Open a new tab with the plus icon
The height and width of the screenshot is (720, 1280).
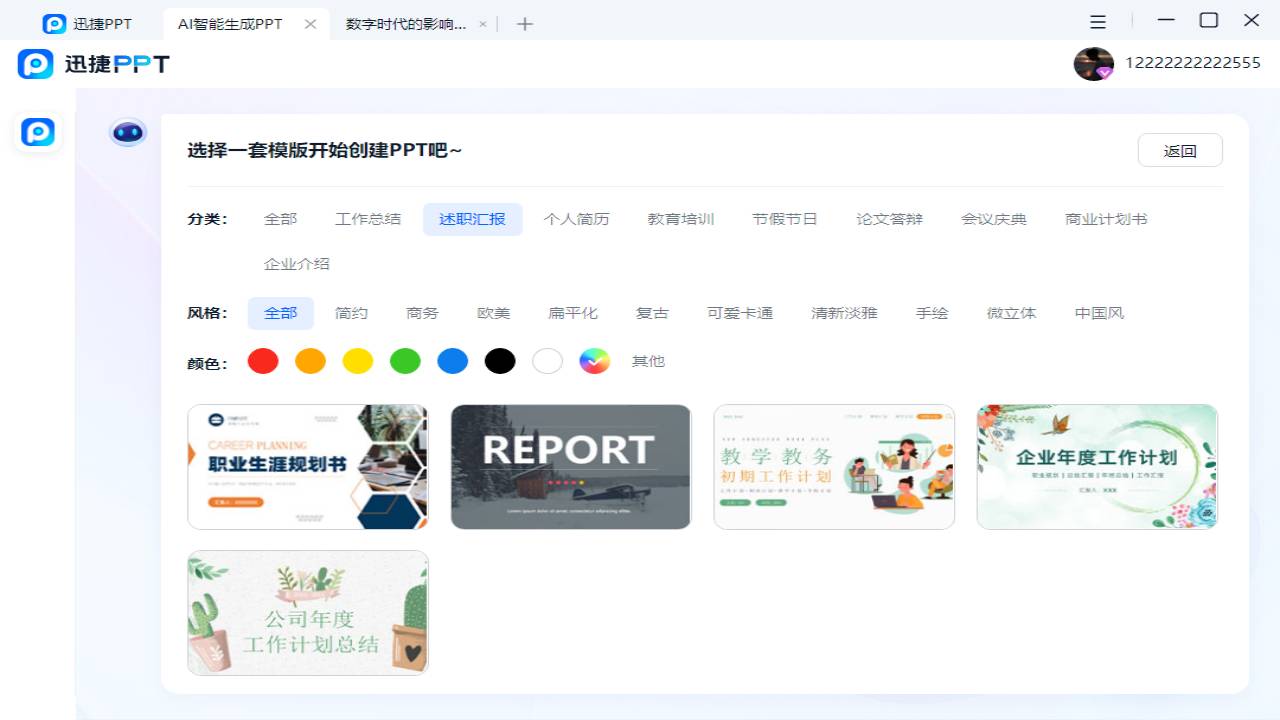point(524,23)
